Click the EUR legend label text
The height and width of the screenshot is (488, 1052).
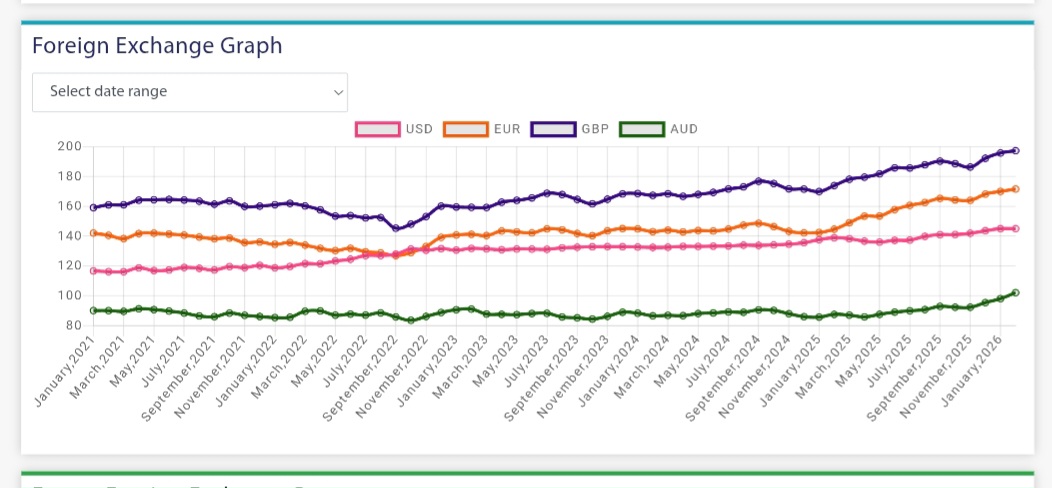(507, 129)
